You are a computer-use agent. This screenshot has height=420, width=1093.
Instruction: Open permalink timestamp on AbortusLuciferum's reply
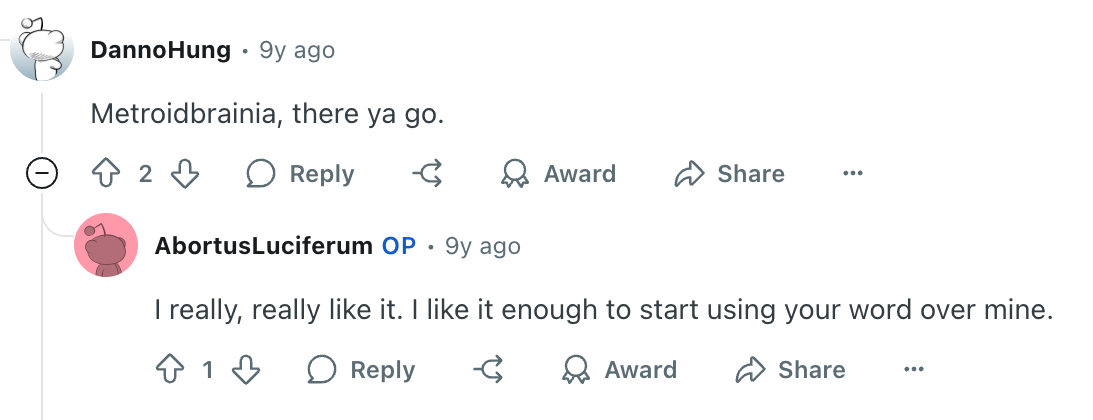[x=482, y=247]
